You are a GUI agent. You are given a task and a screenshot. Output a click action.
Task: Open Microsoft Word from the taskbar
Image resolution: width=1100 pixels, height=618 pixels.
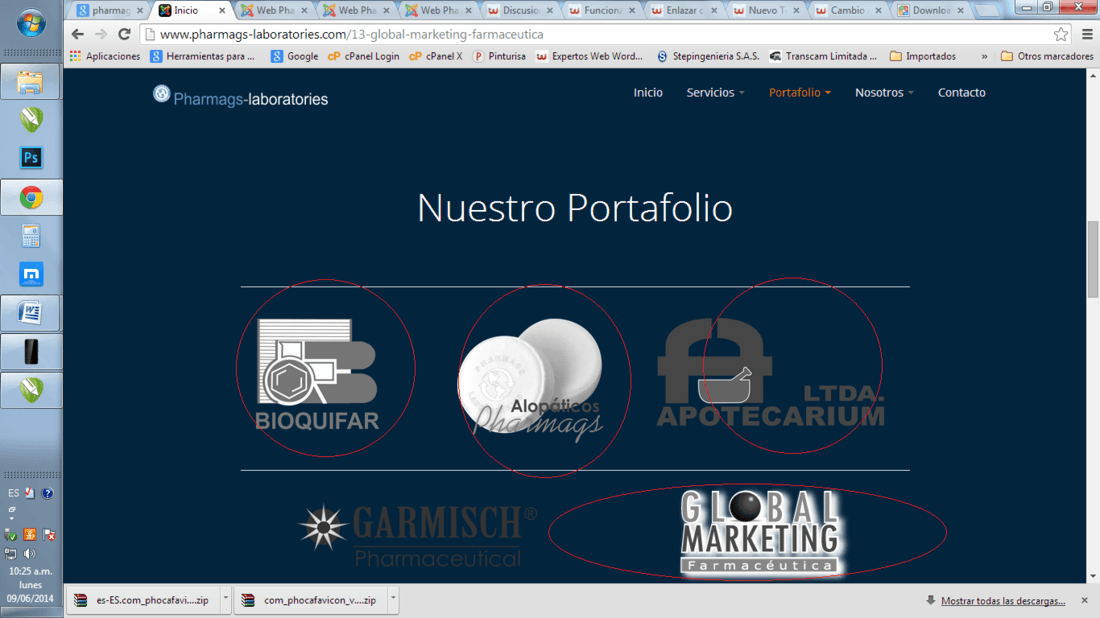tap(31, 313)
